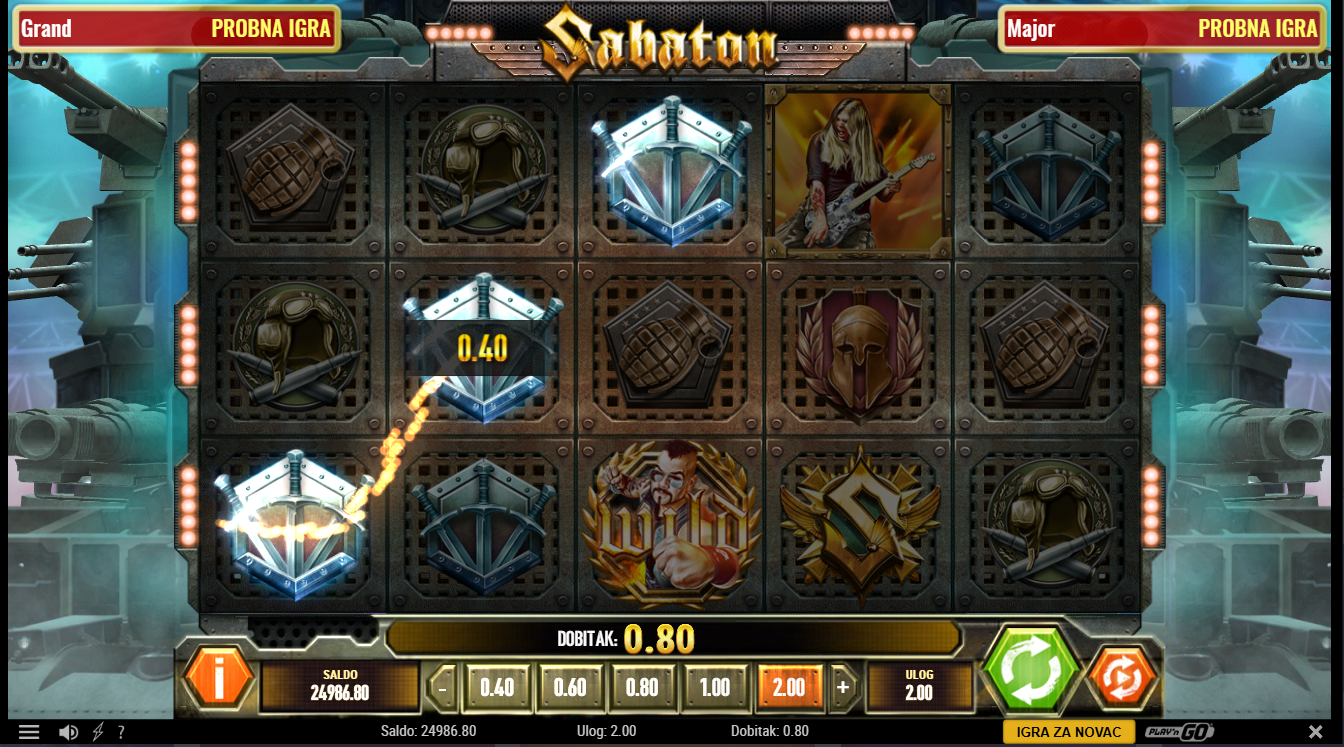The image size is (1344, 747).
Task: Select the highlighted 2.00 bet option
Action: [789, 688]
